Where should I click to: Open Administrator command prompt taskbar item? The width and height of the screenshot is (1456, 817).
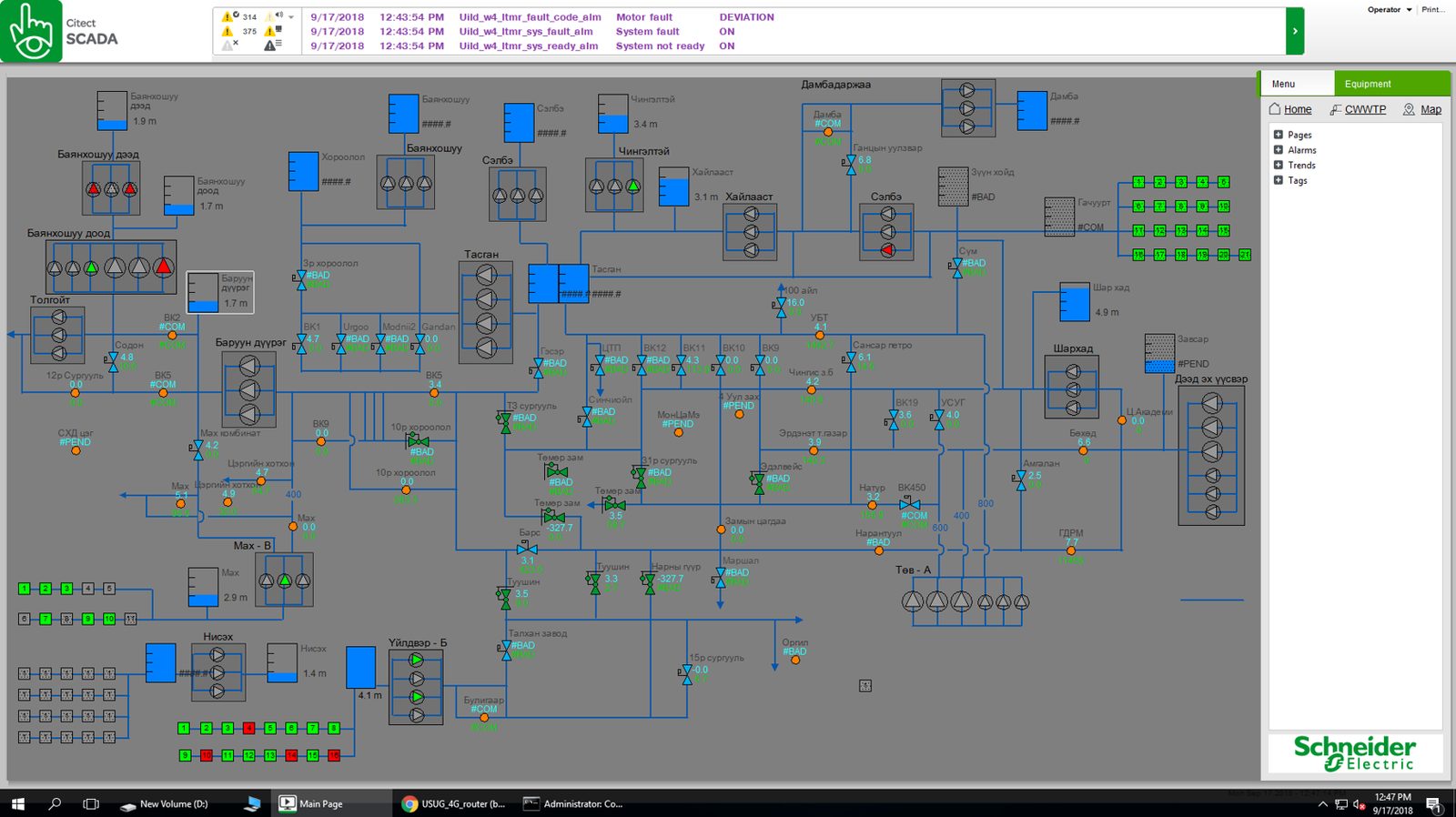(x=575, y=803)
